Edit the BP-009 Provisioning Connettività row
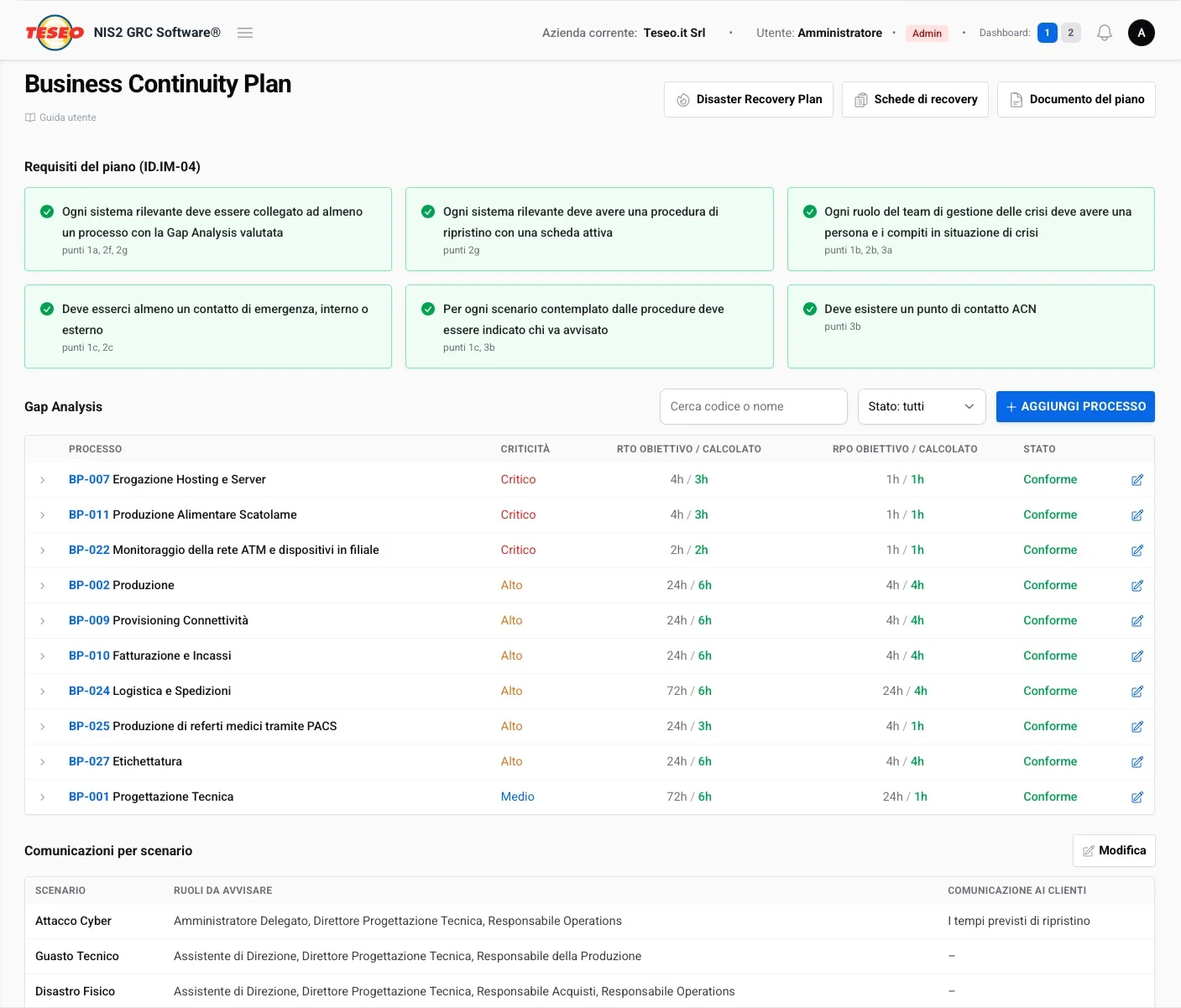 point(1137,621)
